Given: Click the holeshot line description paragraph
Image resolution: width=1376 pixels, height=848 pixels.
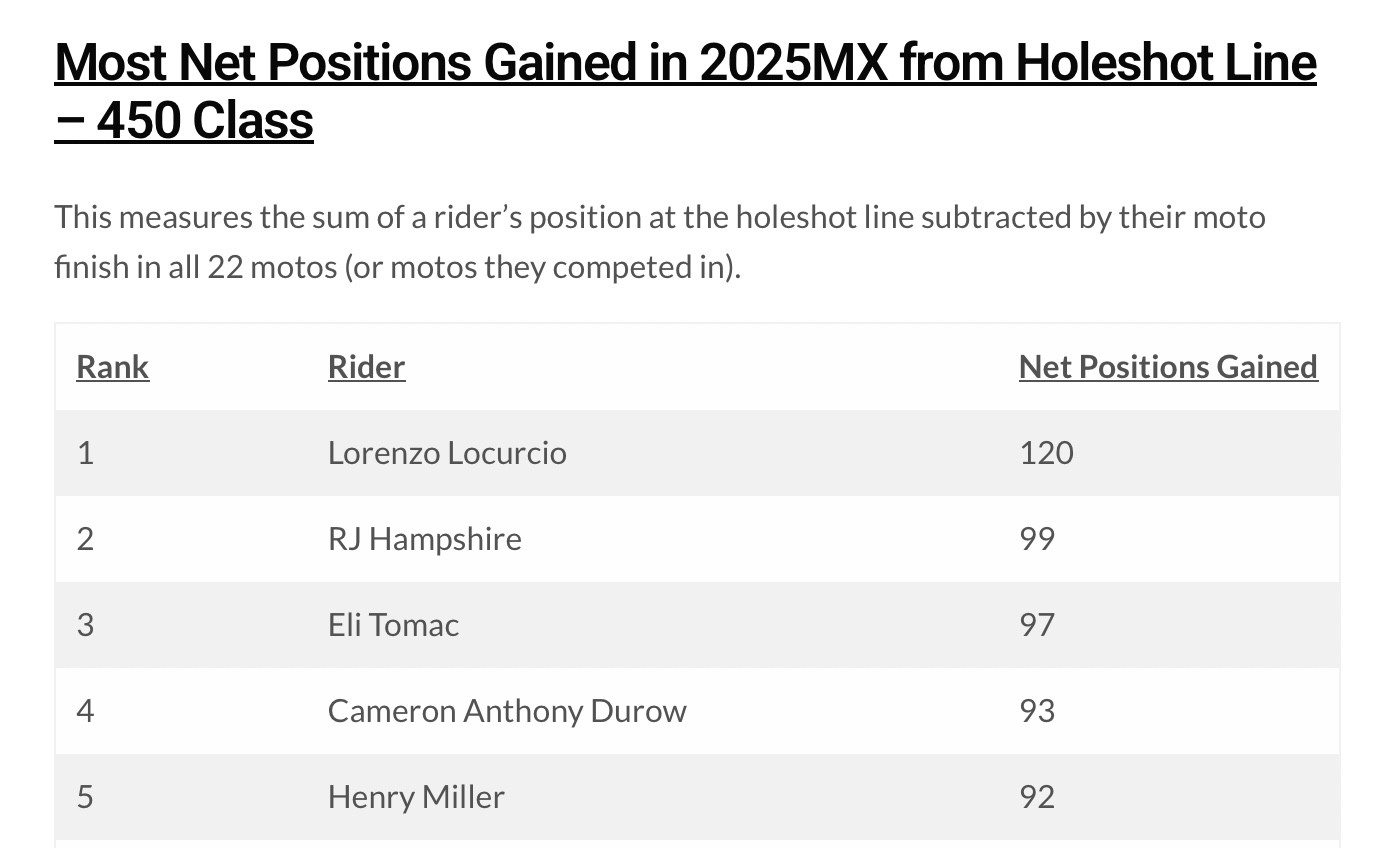Looking at the screenshot, I should [660, 242].
